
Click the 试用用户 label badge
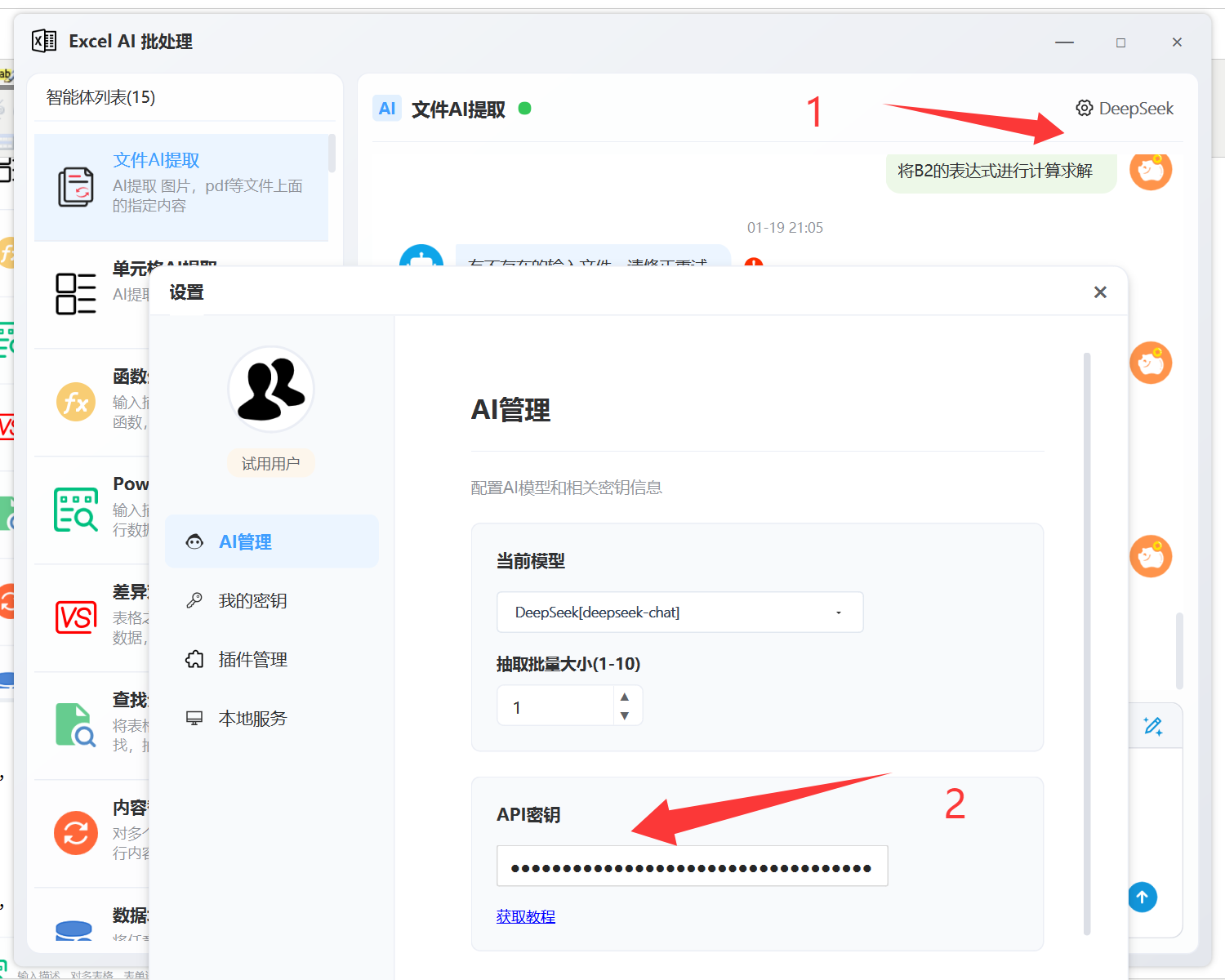(271, 464)
